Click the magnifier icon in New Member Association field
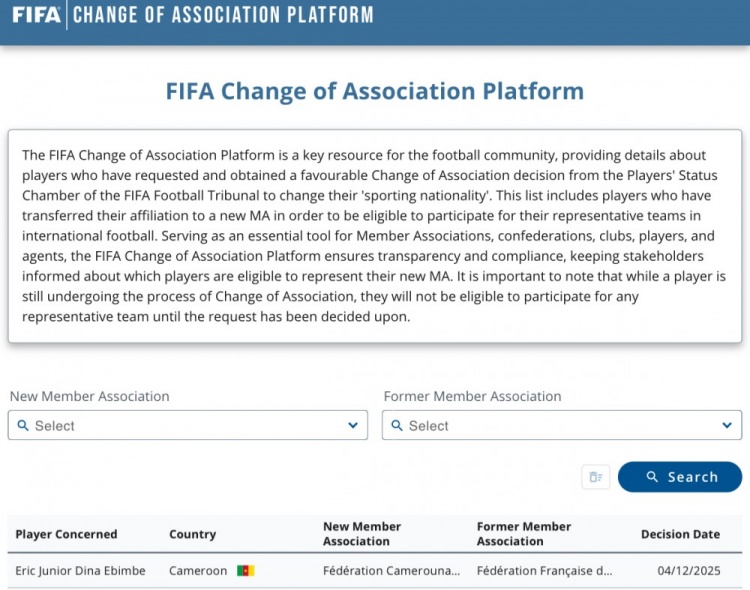This screenshot has height=590, width=750. 22,425
